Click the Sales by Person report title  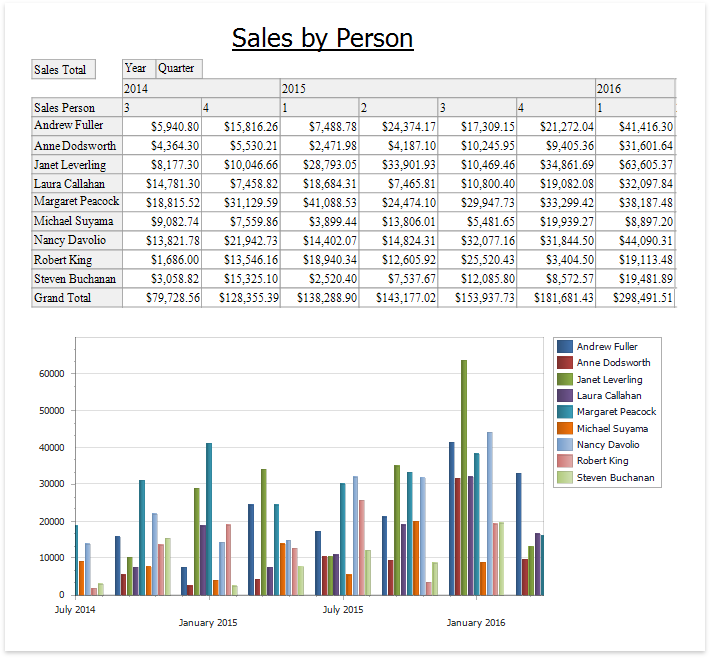click(322, 38)
